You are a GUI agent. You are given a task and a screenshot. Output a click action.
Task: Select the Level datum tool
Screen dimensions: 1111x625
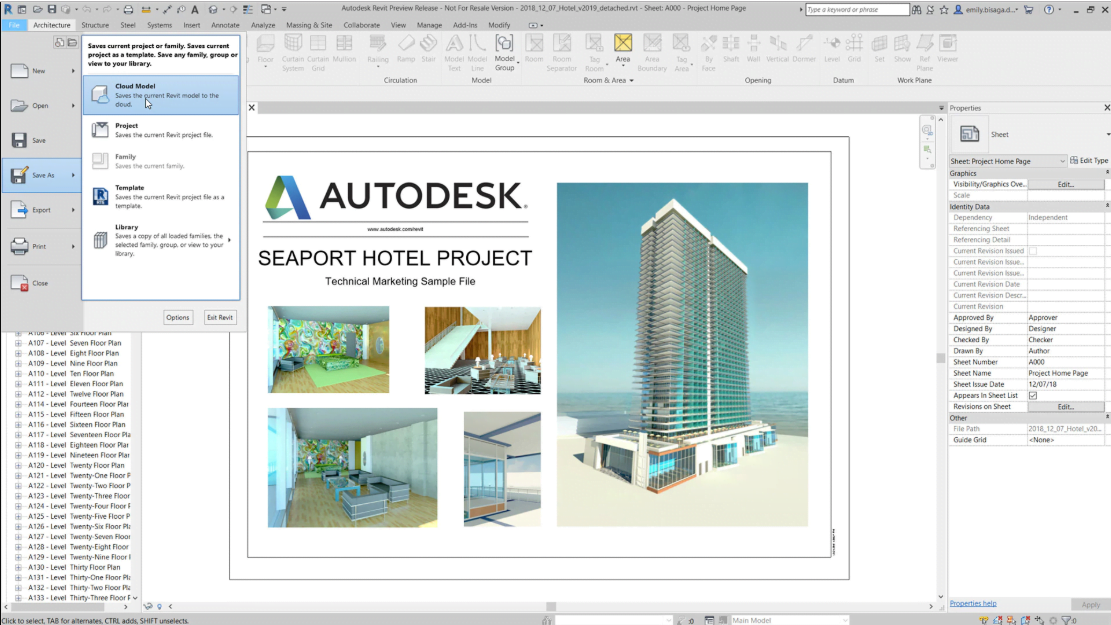[x=832, y=50]
